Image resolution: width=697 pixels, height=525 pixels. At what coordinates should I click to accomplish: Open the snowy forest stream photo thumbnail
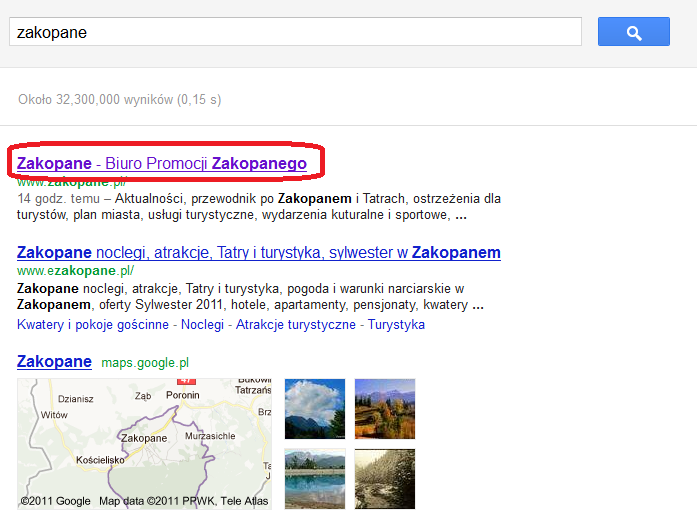(385, 479)
